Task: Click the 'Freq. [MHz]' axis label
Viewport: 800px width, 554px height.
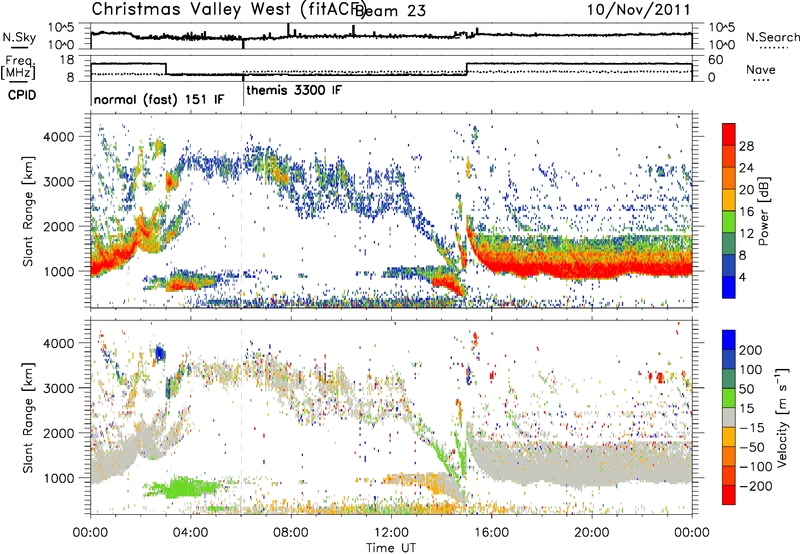Action: [x=19, y=67]
